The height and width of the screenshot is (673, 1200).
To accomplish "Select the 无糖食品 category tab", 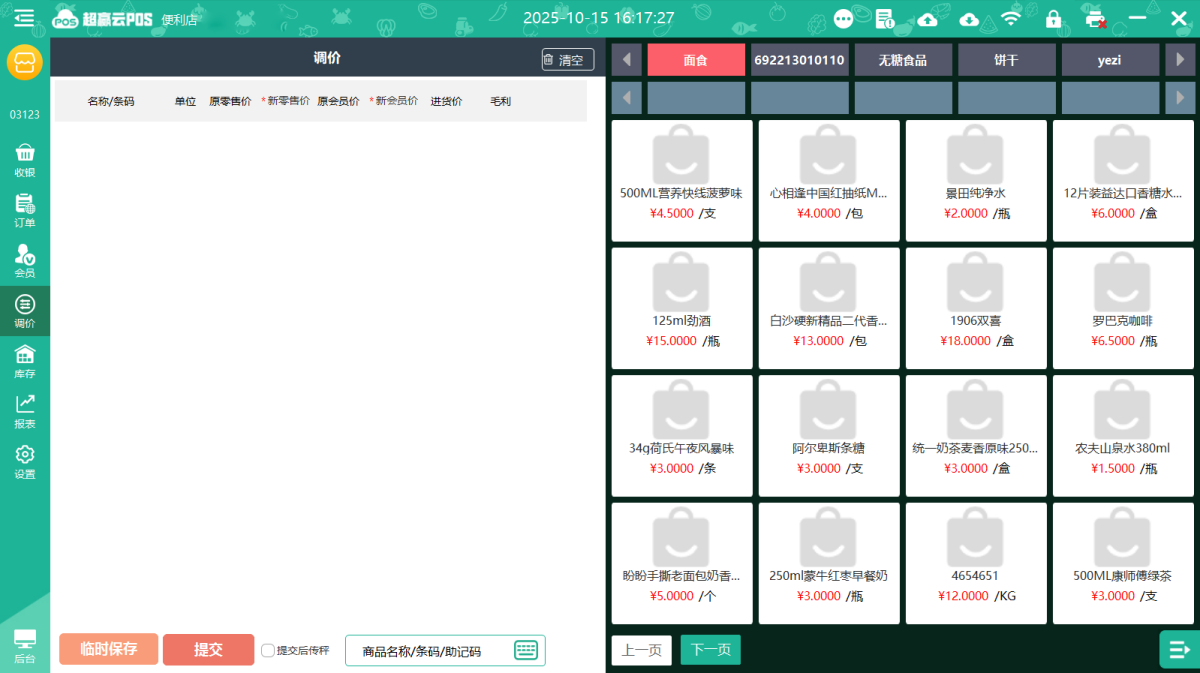I will (x=902, y=60).
